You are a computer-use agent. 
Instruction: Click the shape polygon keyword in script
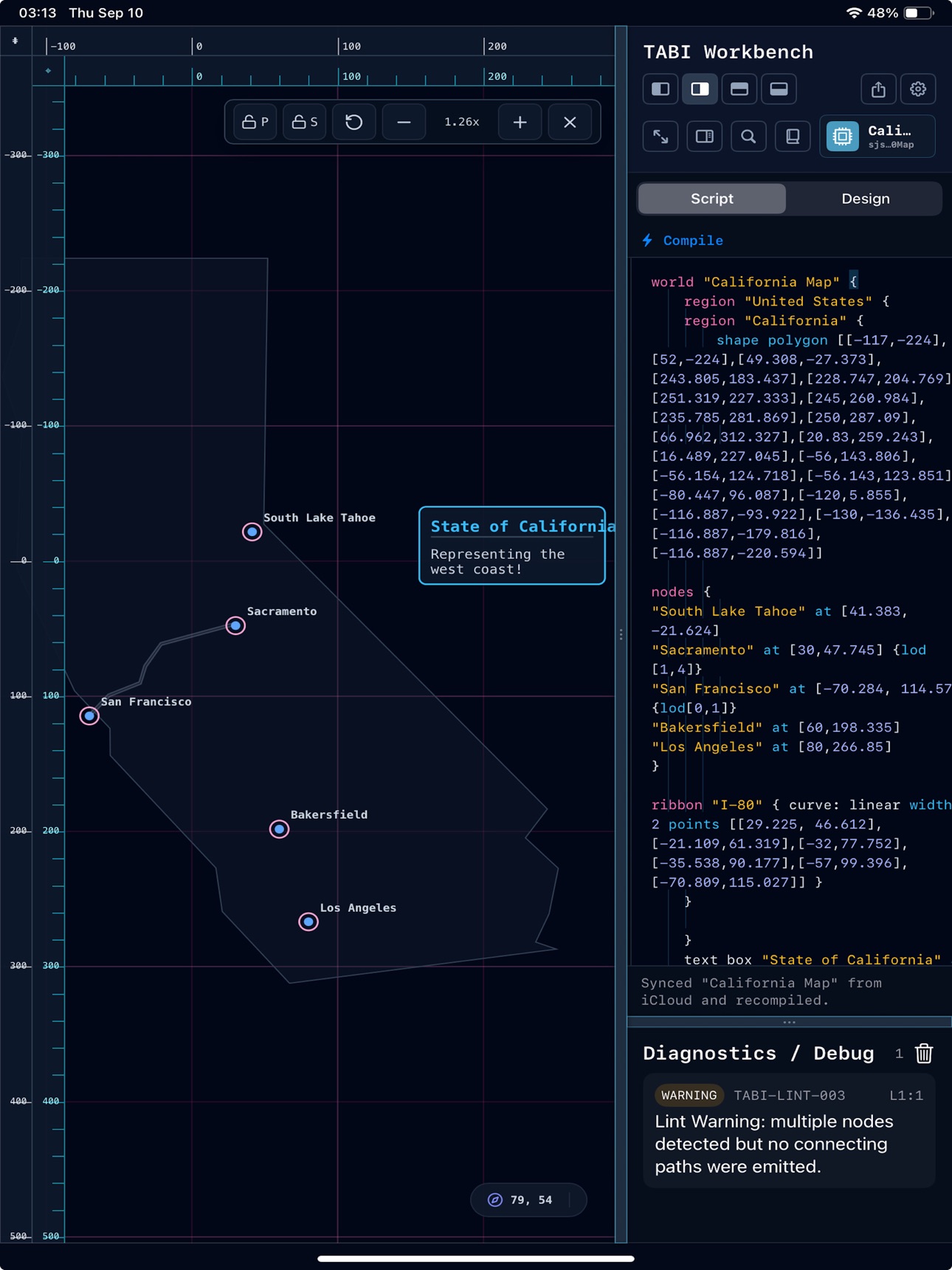772,340
